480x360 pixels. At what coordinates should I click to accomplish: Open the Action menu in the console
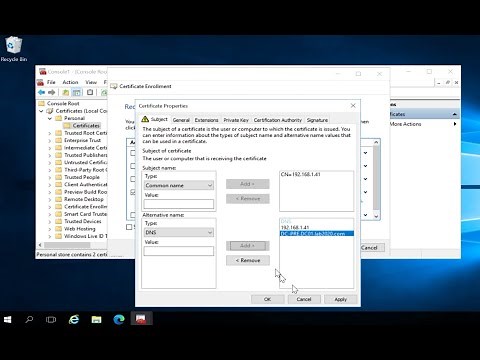point(70,82)
